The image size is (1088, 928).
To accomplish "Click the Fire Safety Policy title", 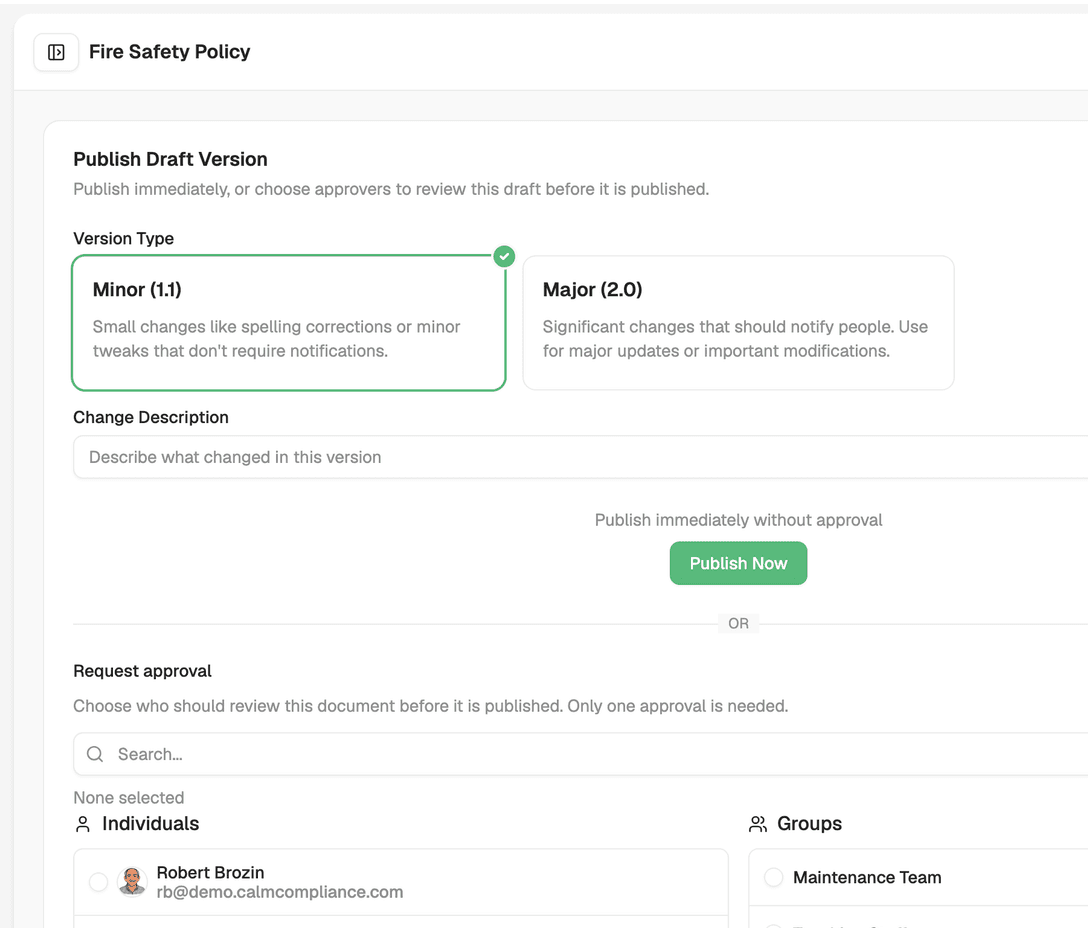I will click(x=169, y=52).
